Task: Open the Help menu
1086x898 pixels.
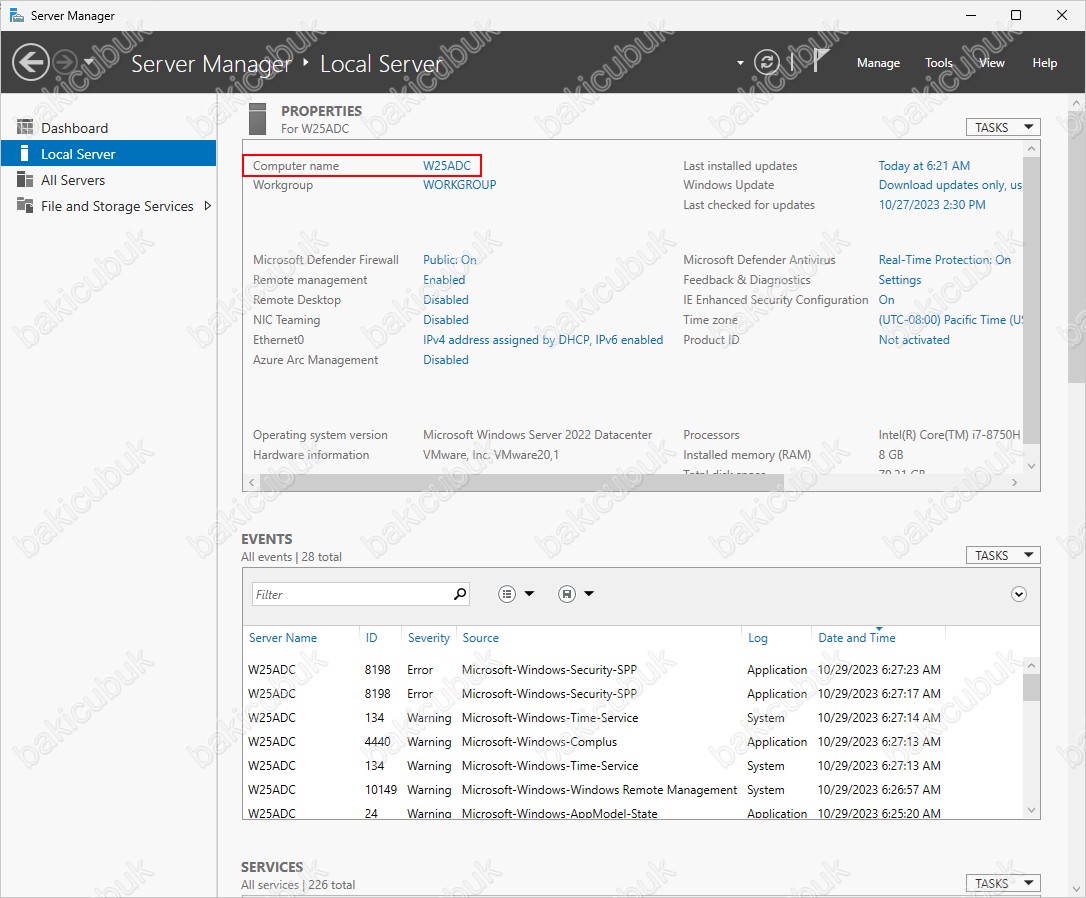Action: tap(1044, 63)
